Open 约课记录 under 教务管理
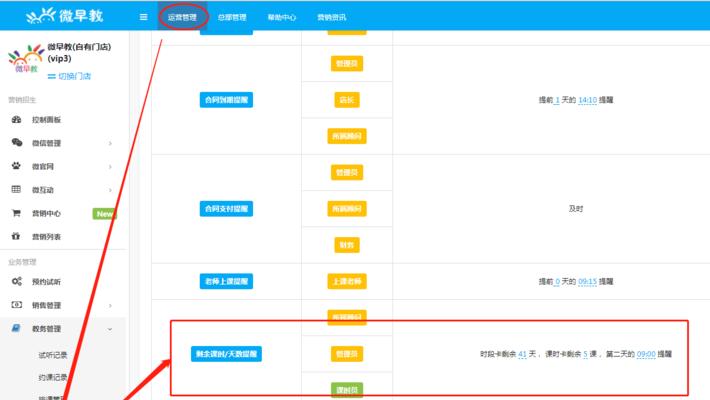The image size is (710, 400). [x=53, y=377]
